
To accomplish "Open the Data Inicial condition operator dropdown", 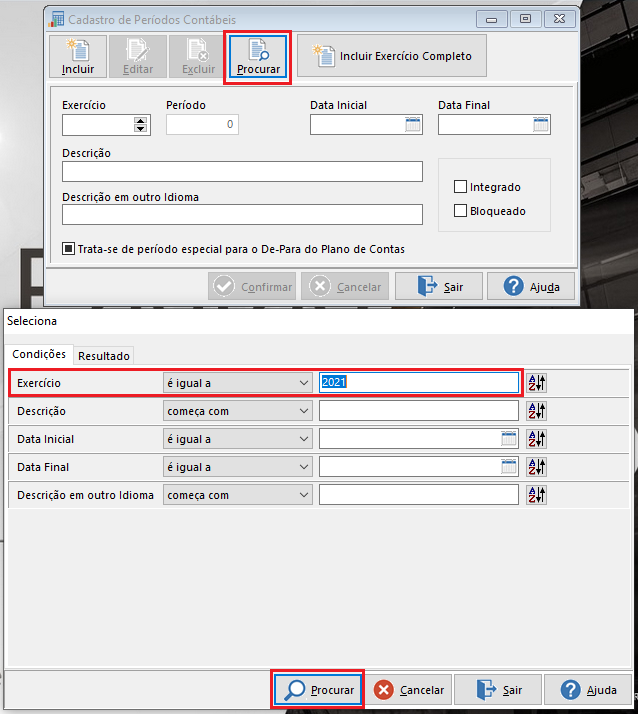I will point(238,439).
